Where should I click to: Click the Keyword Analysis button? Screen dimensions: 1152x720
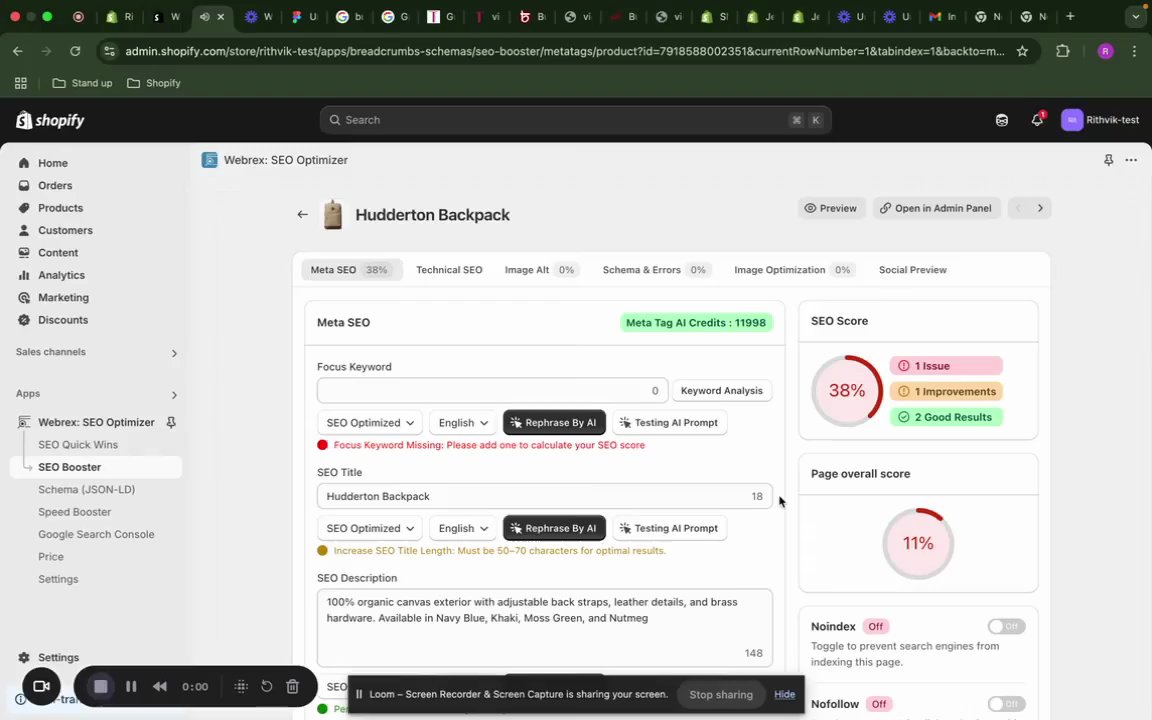(x=721, y=390)
